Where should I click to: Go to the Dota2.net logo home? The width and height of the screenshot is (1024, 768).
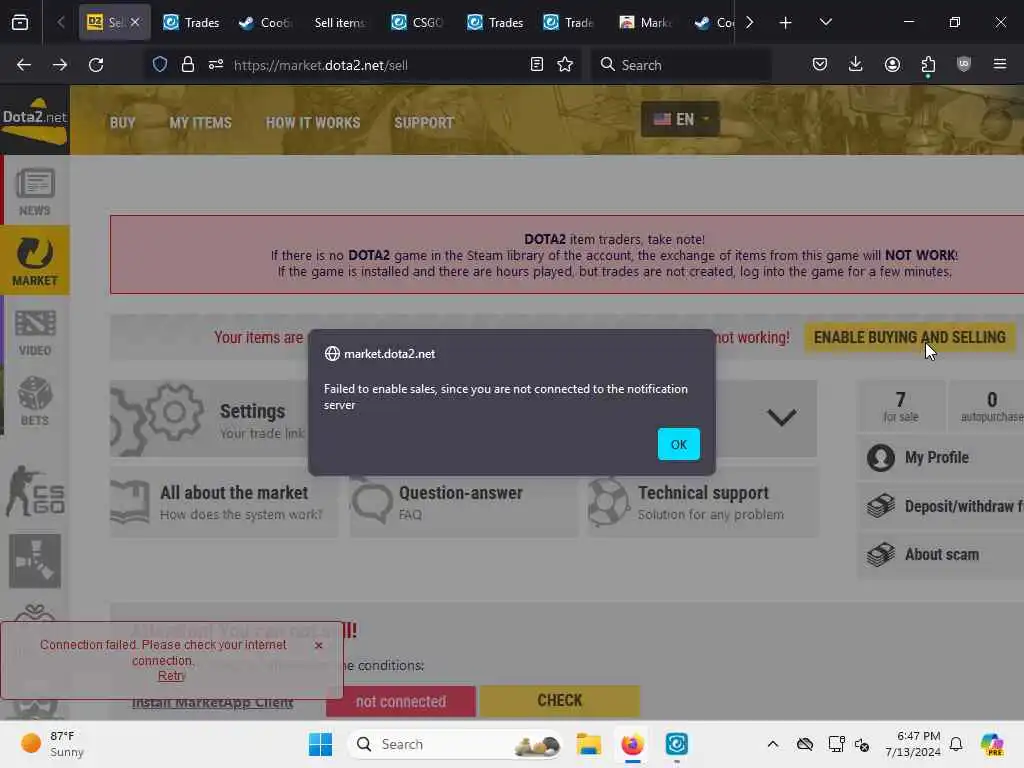pos(35,120)
